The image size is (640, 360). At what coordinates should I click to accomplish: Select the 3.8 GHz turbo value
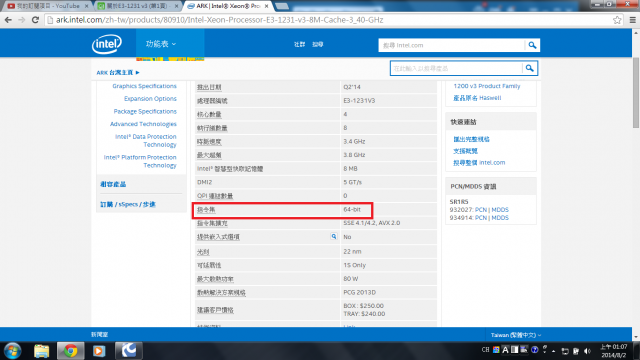[x=354, y=155]
